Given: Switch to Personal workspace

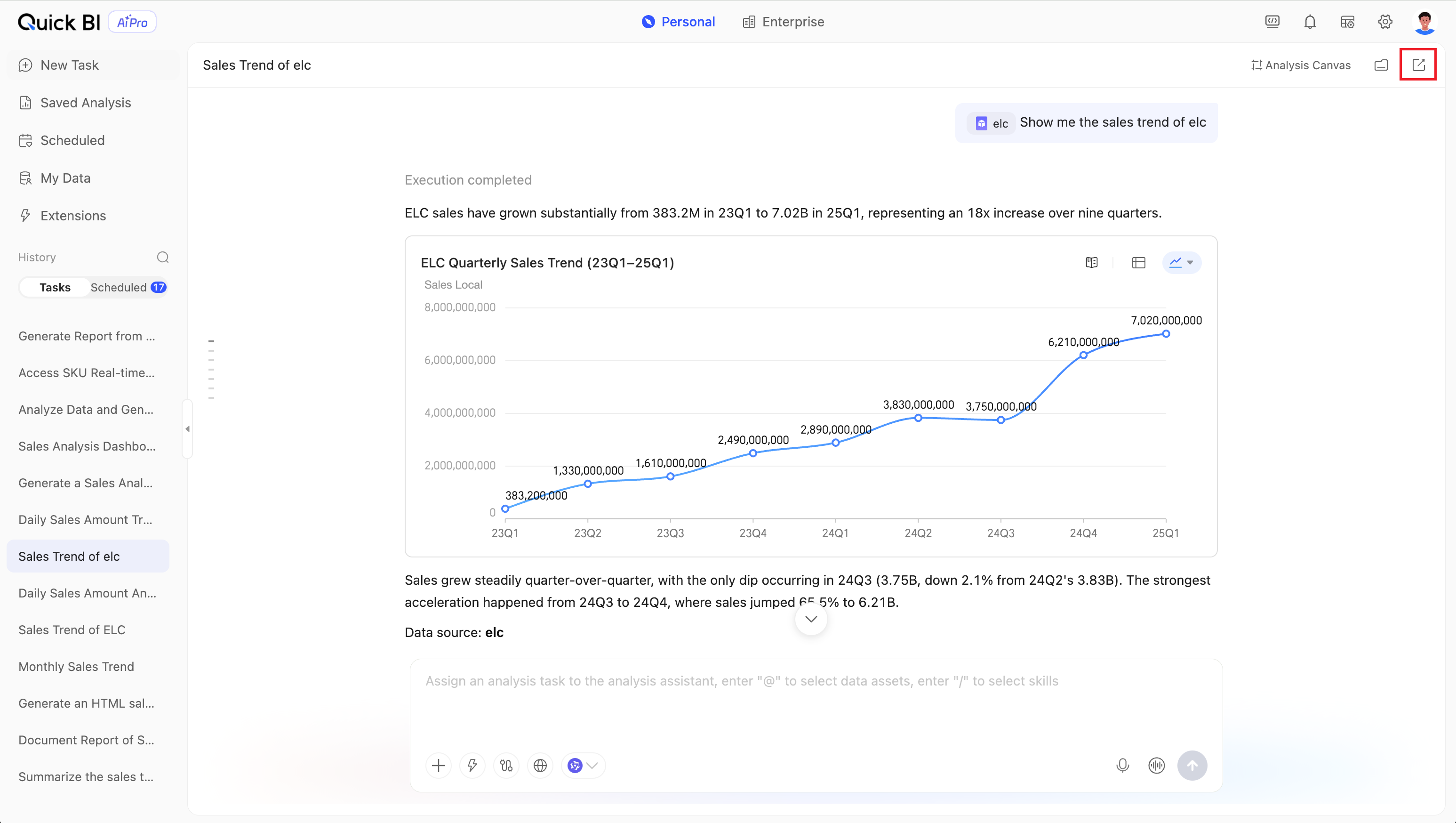Looking at the screenshot, I should (678, 22).
